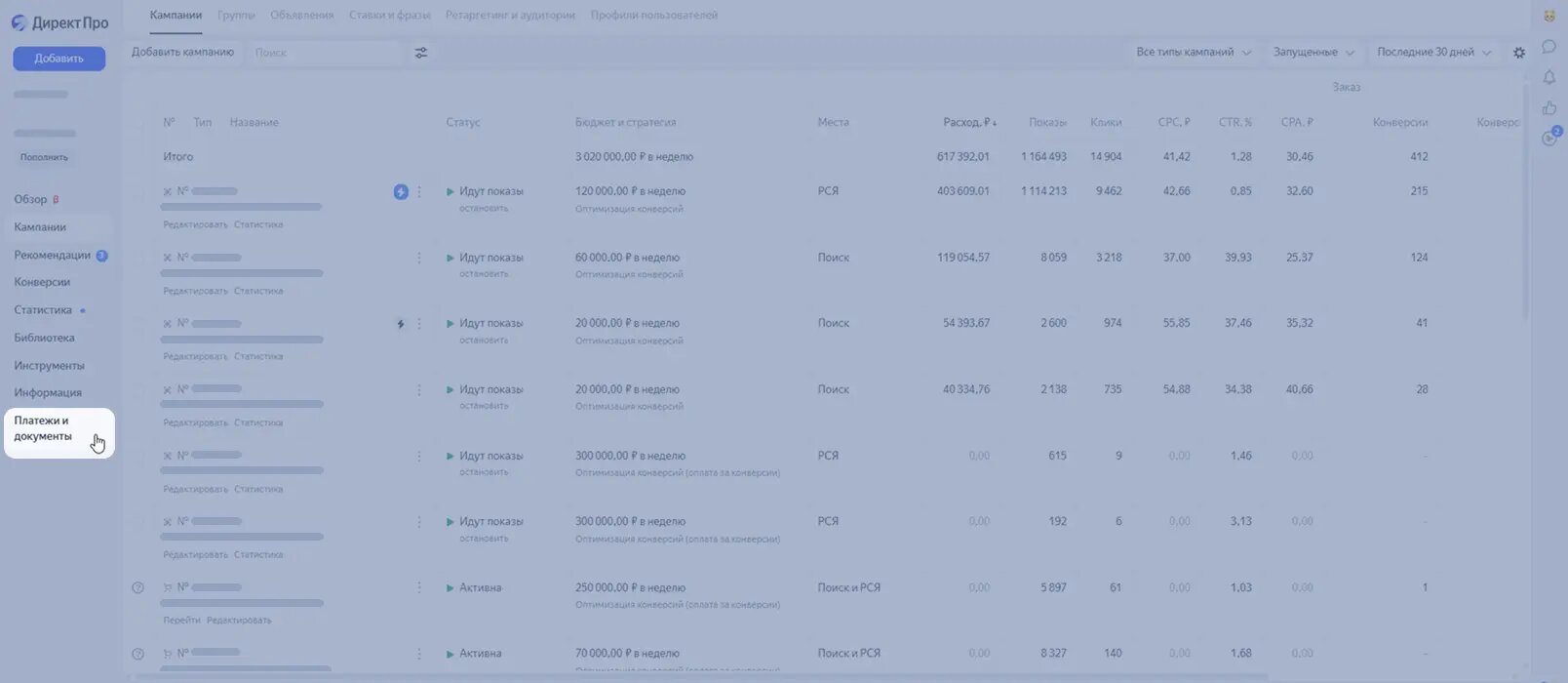Open the video tutorials icon with badge 2
The height and width of the screenshot is (683, 1568).
click(x=1549, y=138)
